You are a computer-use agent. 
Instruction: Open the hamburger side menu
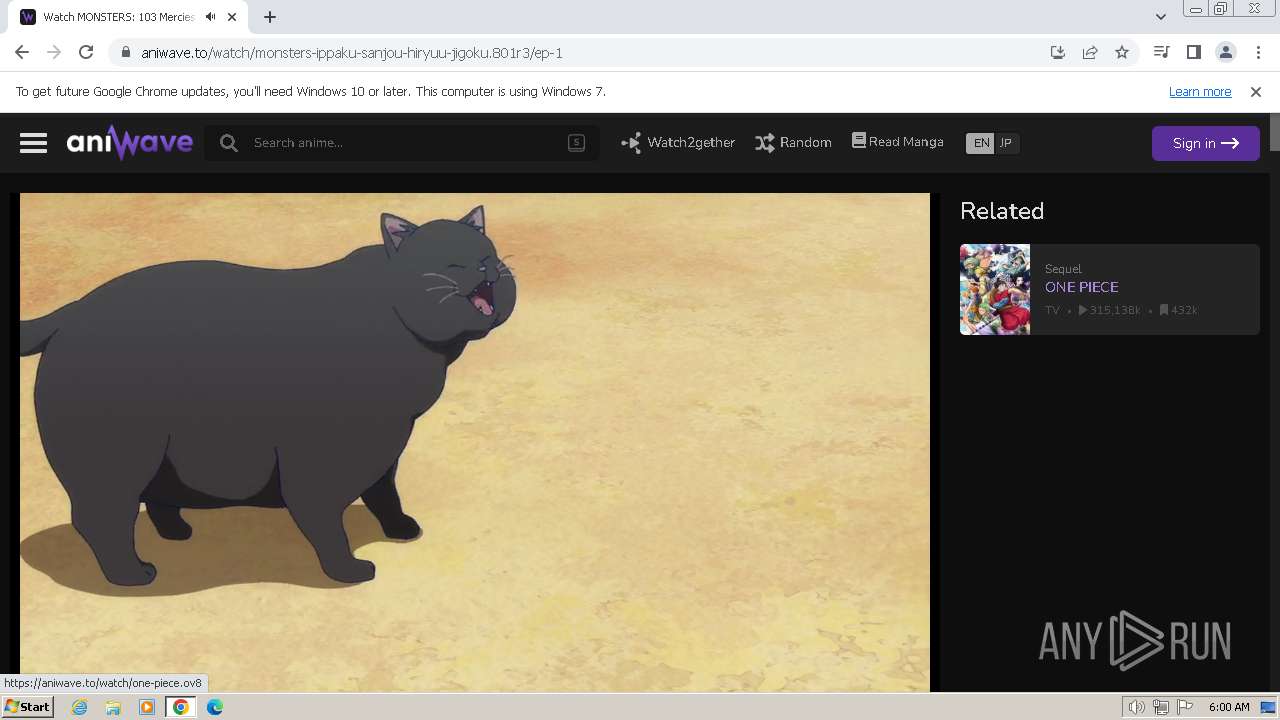coord(33,143)
